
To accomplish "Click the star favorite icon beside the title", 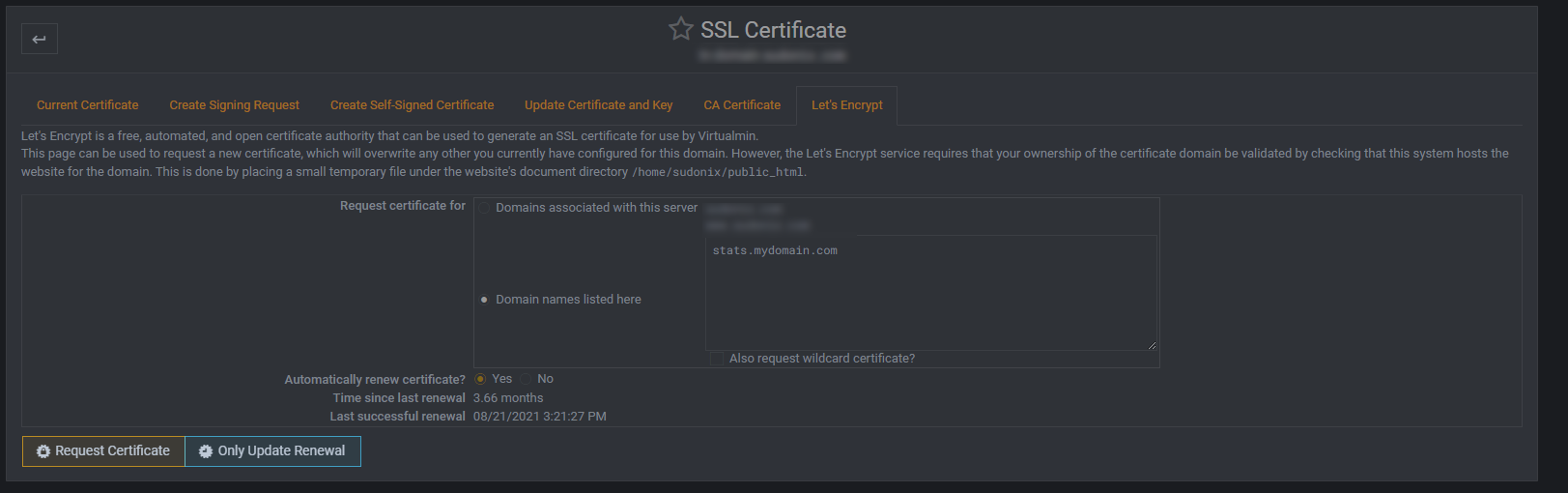I will click(681, 29).
